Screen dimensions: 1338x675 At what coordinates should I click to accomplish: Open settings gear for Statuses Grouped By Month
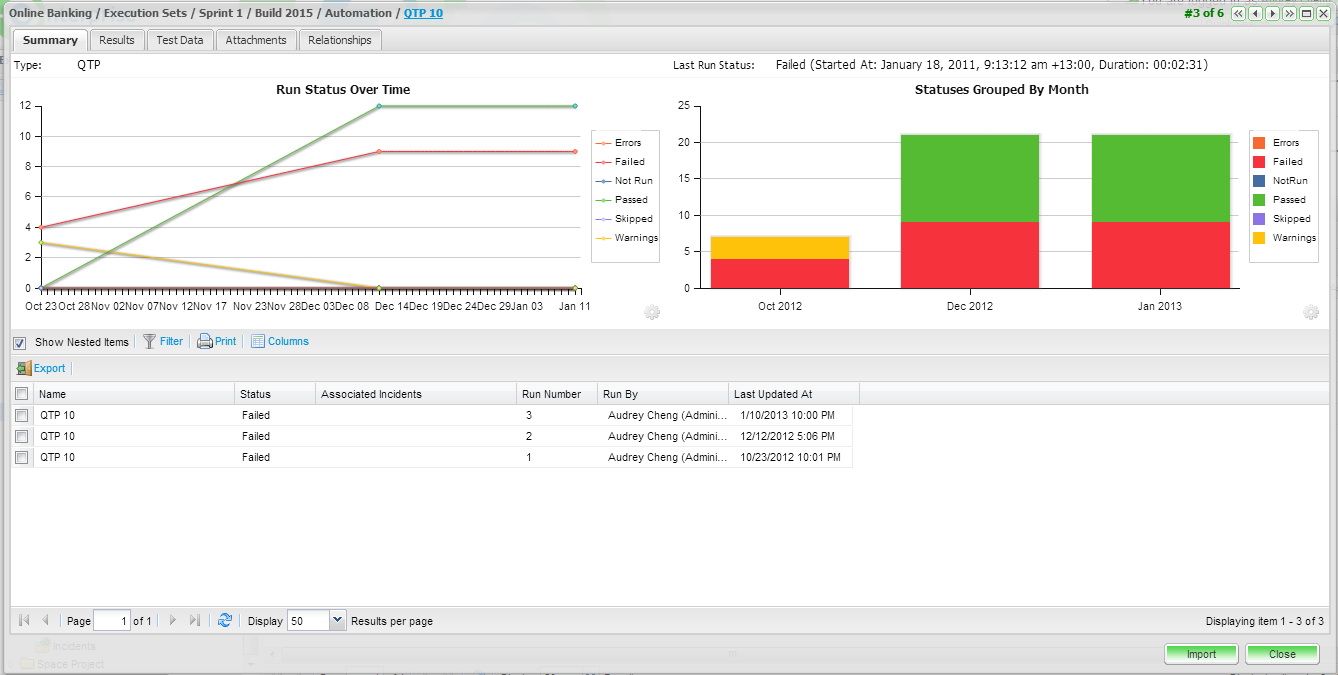point(1310,313)
